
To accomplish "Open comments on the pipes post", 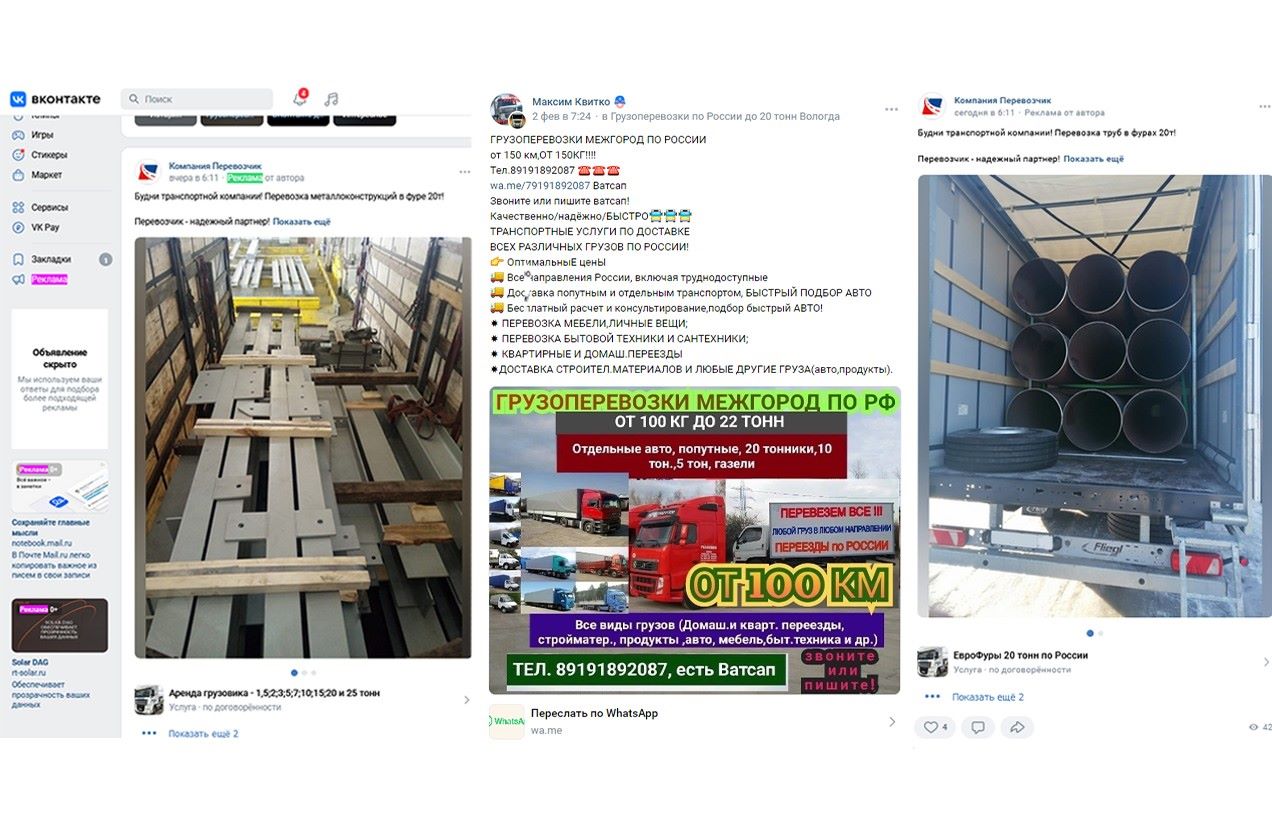I will [978, 727].
